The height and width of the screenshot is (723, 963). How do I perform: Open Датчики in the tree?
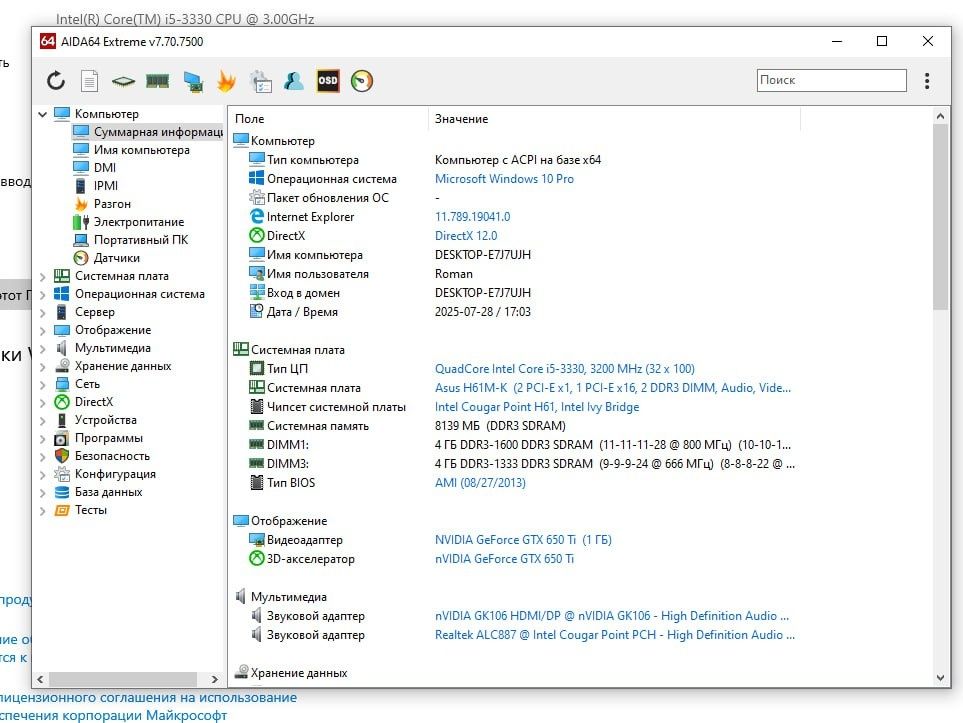106,258
